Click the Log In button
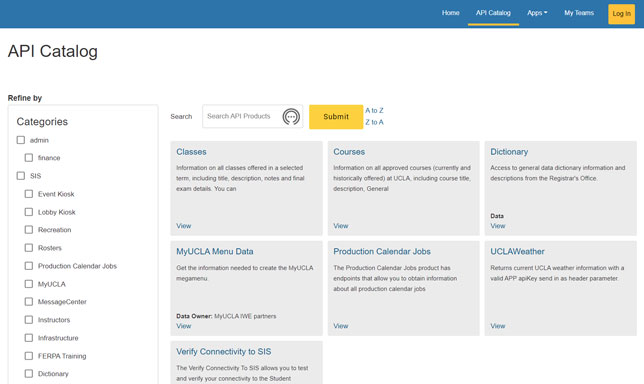 tap(621, 14)
